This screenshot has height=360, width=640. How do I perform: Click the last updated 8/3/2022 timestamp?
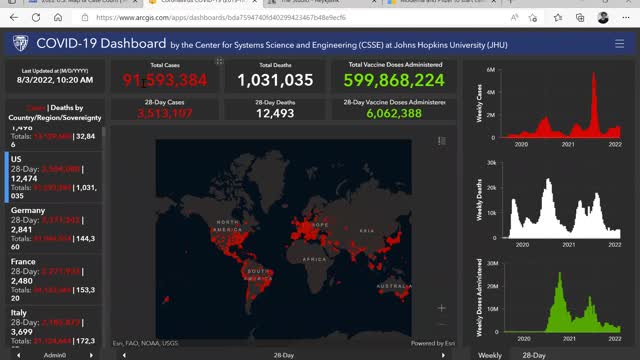pos(55,80)
